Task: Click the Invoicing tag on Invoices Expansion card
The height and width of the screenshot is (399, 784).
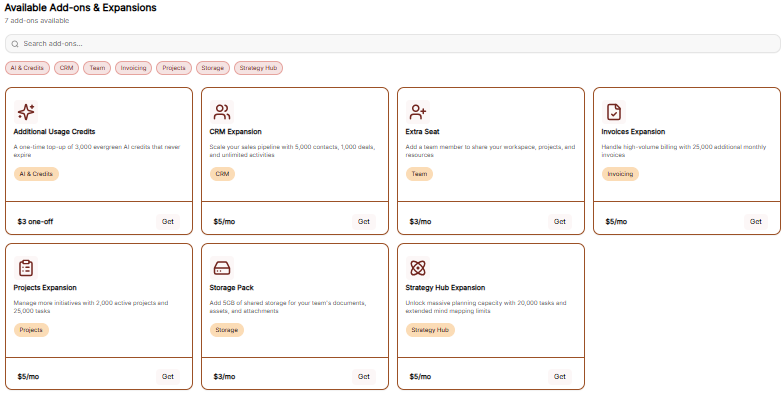Action: 620,174
